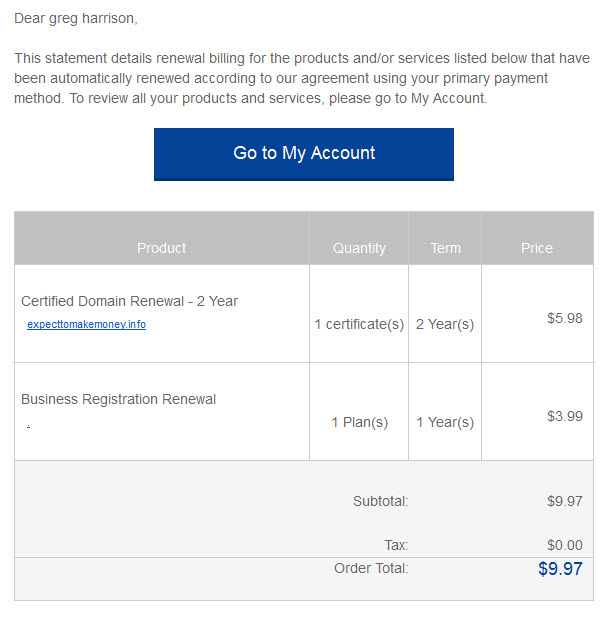This screenshot has width=609, height=628.
Task: Click the 1 Year(s) term cell
Action: tap(445, 422)
